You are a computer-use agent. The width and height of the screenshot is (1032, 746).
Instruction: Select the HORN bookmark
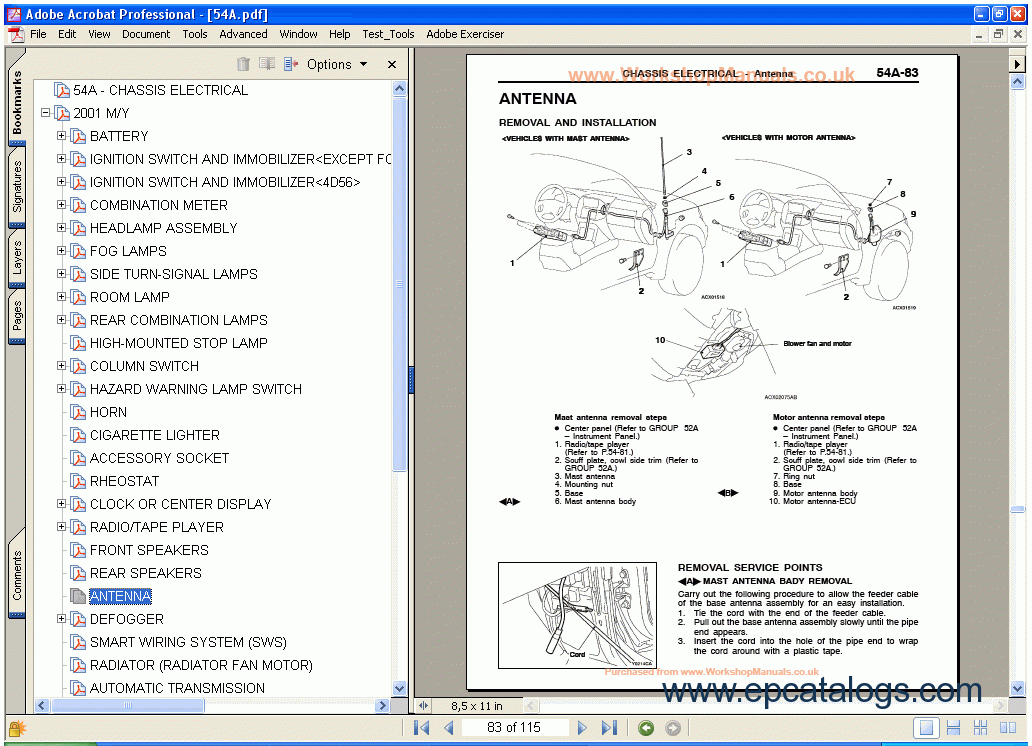(x=109, y=412)
